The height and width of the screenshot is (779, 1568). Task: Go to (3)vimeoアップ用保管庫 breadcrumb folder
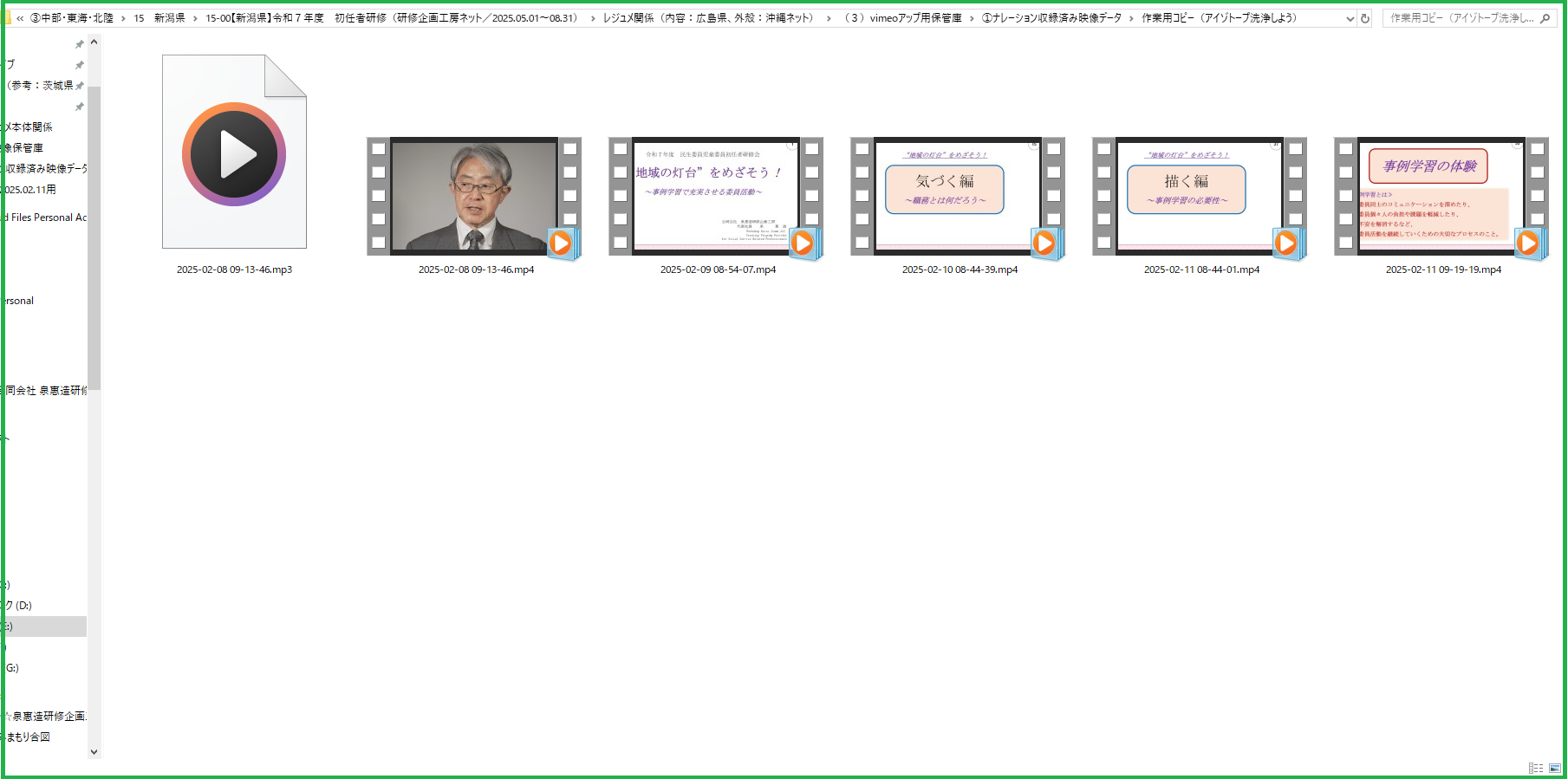coord(901,18)
